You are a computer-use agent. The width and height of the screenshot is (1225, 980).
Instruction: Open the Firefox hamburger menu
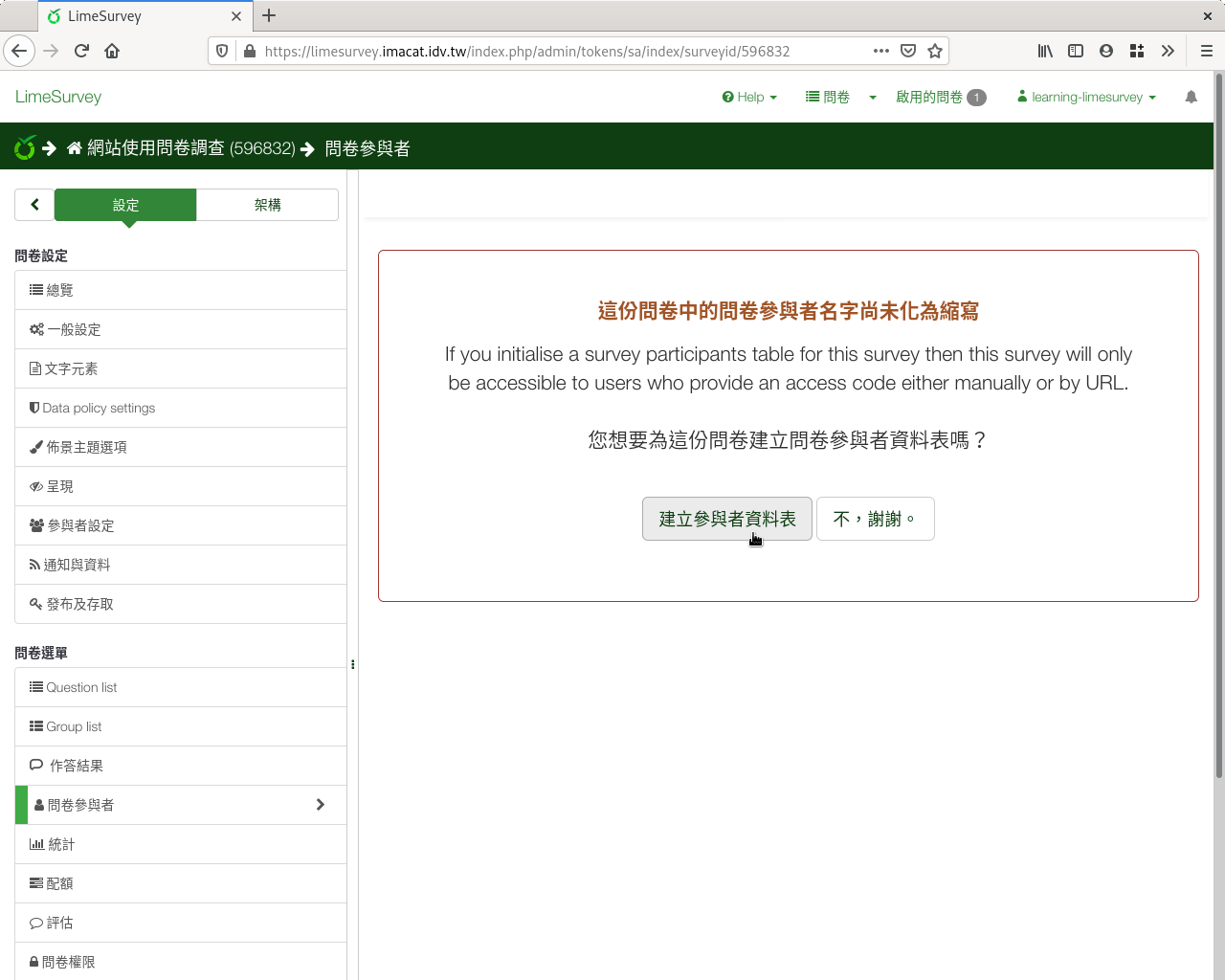(1207, 51)
